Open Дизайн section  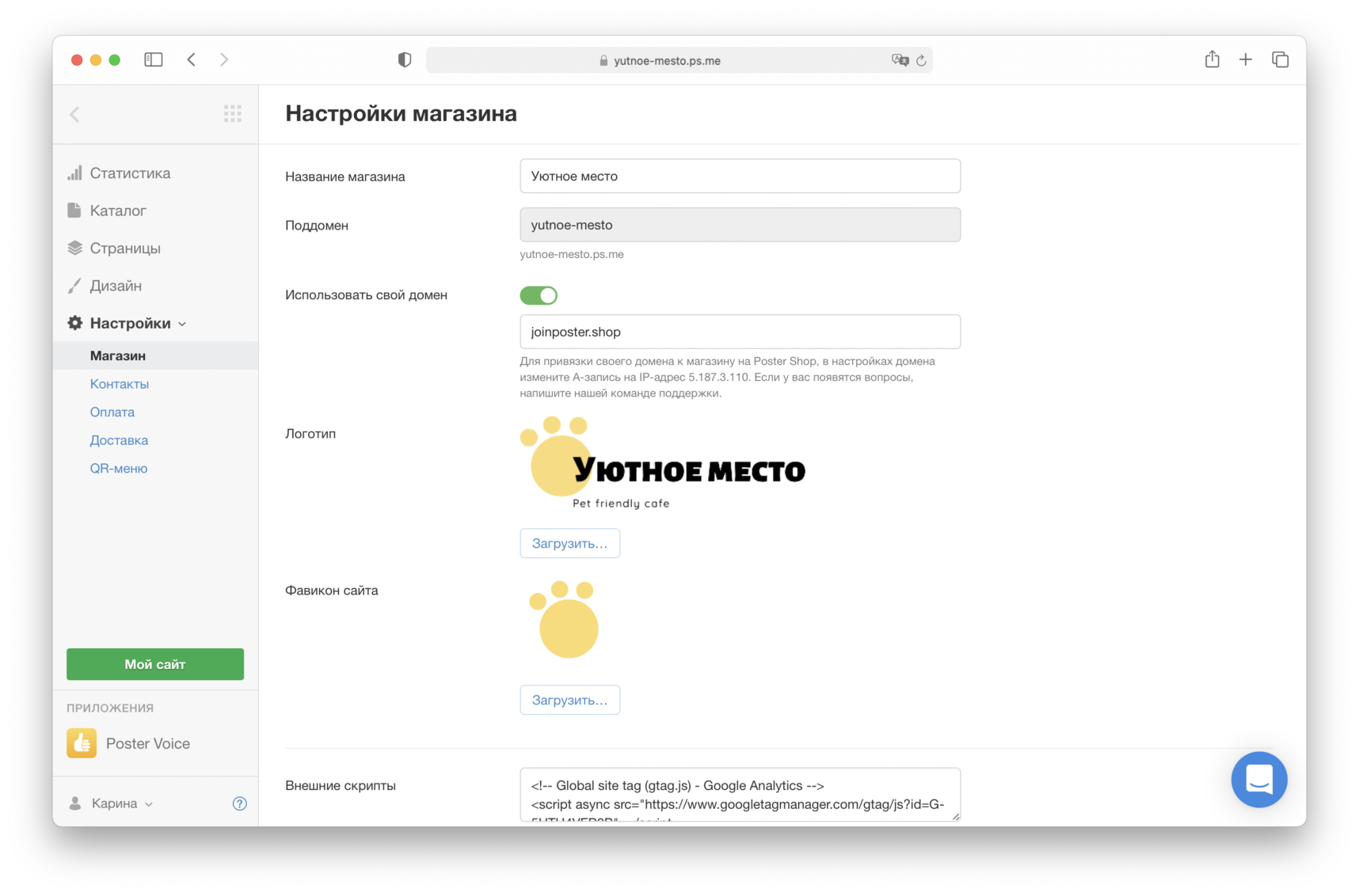tap(116, 286)
